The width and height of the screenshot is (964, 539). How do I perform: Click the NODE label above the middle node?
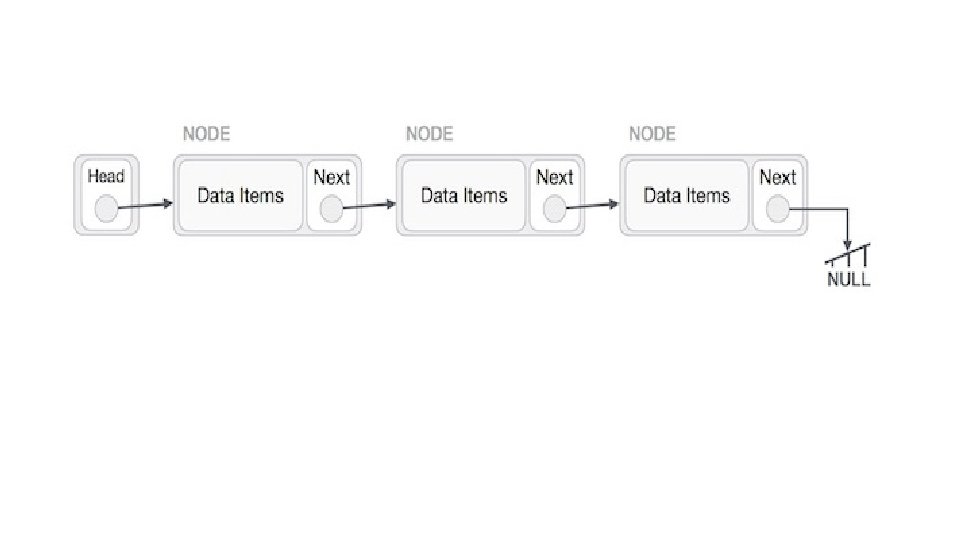[x=429, y=134]
